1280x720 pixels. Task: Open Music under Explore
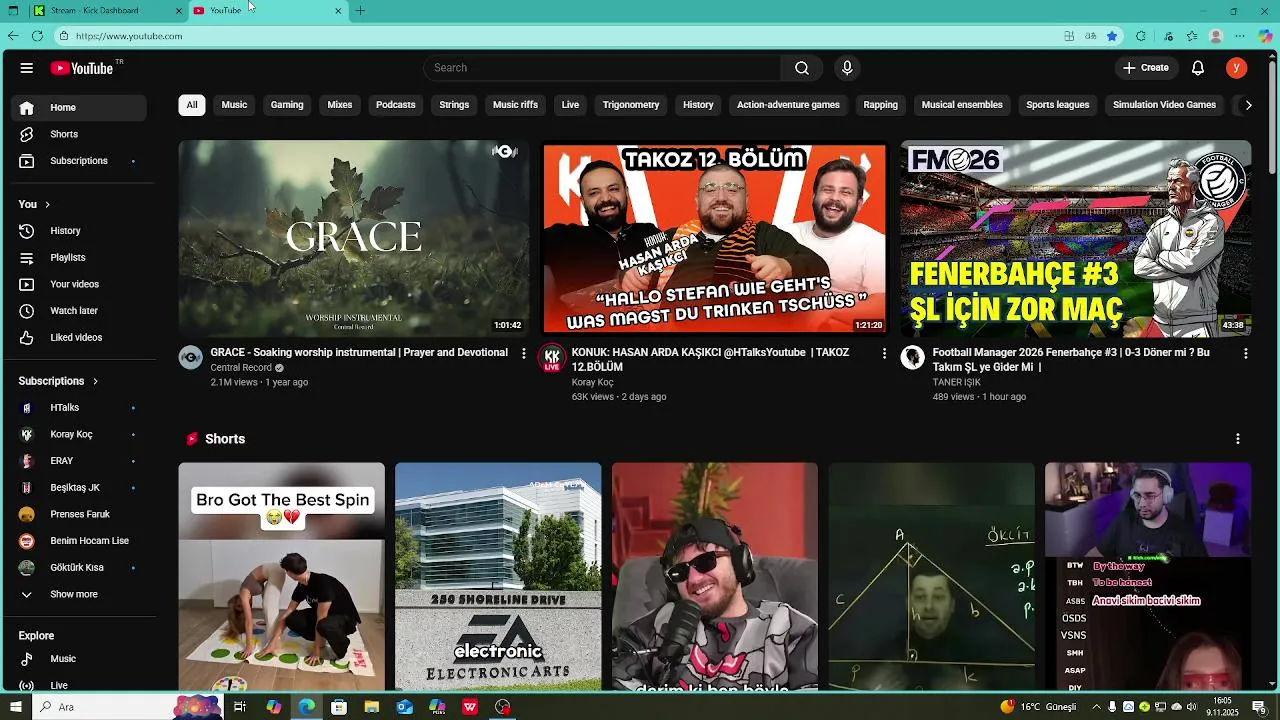[80, 659]
